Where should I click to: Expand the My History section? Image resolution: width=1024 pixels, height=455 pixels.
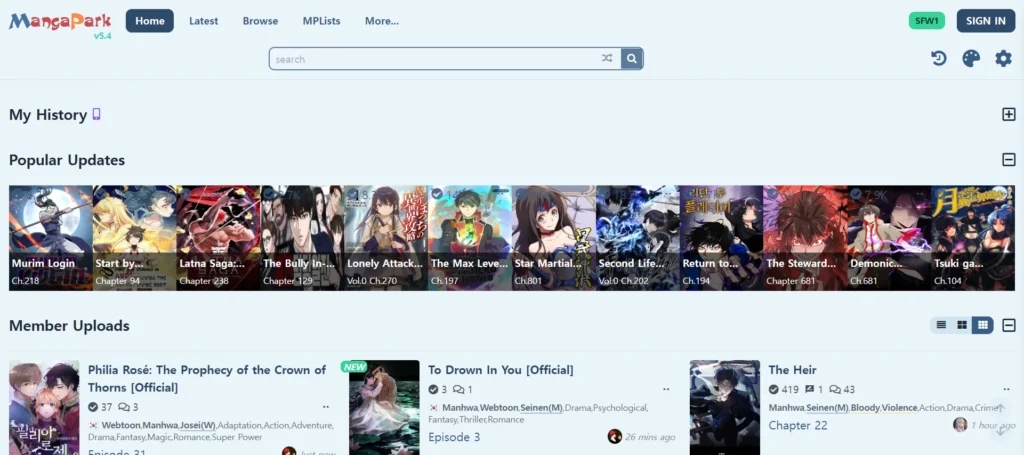tap(1008, 115)
